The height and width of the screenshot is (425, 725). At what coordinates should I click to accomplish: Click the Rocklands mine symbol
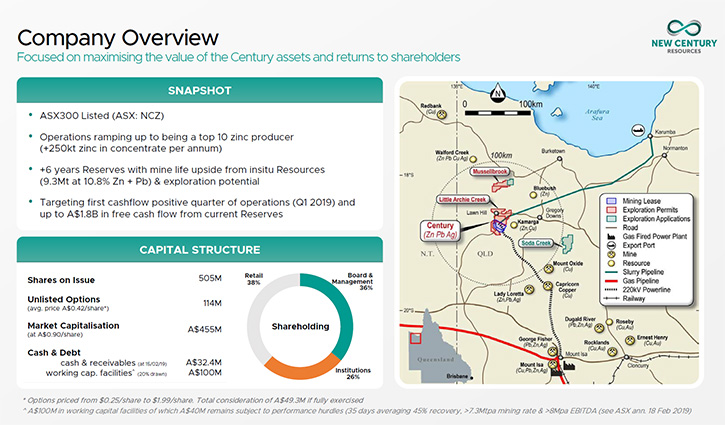pyautogui.click(x=614, y=352)
